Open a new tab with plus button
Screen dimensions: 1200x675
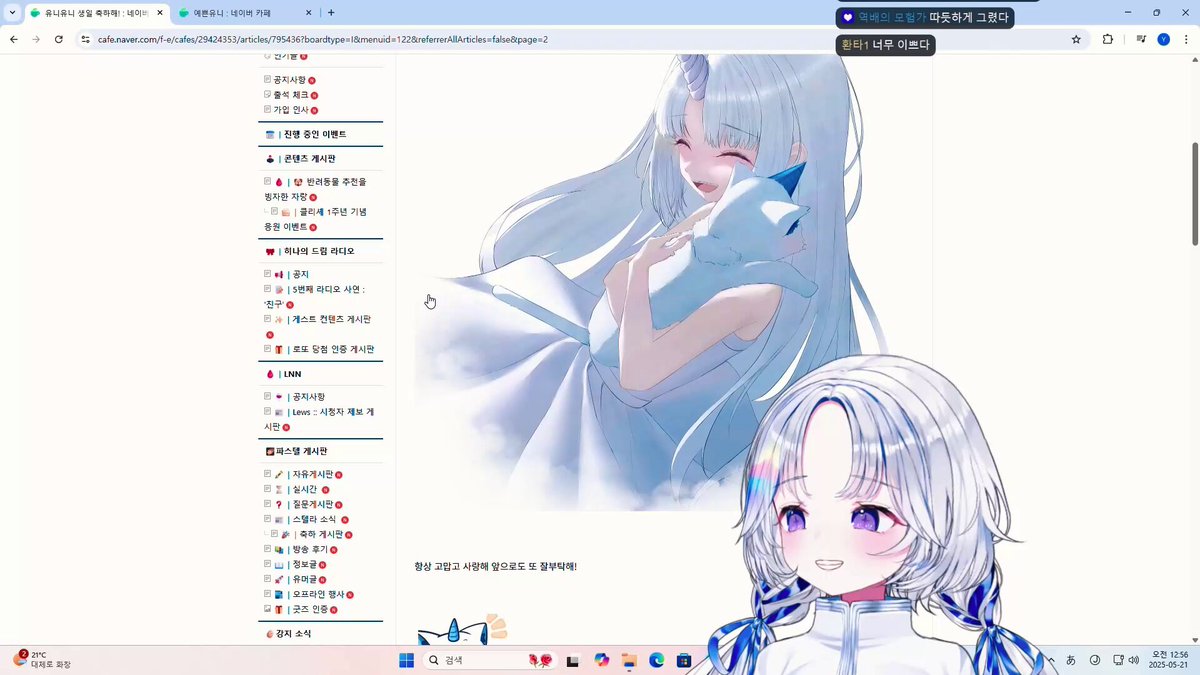tap(331, 13)
